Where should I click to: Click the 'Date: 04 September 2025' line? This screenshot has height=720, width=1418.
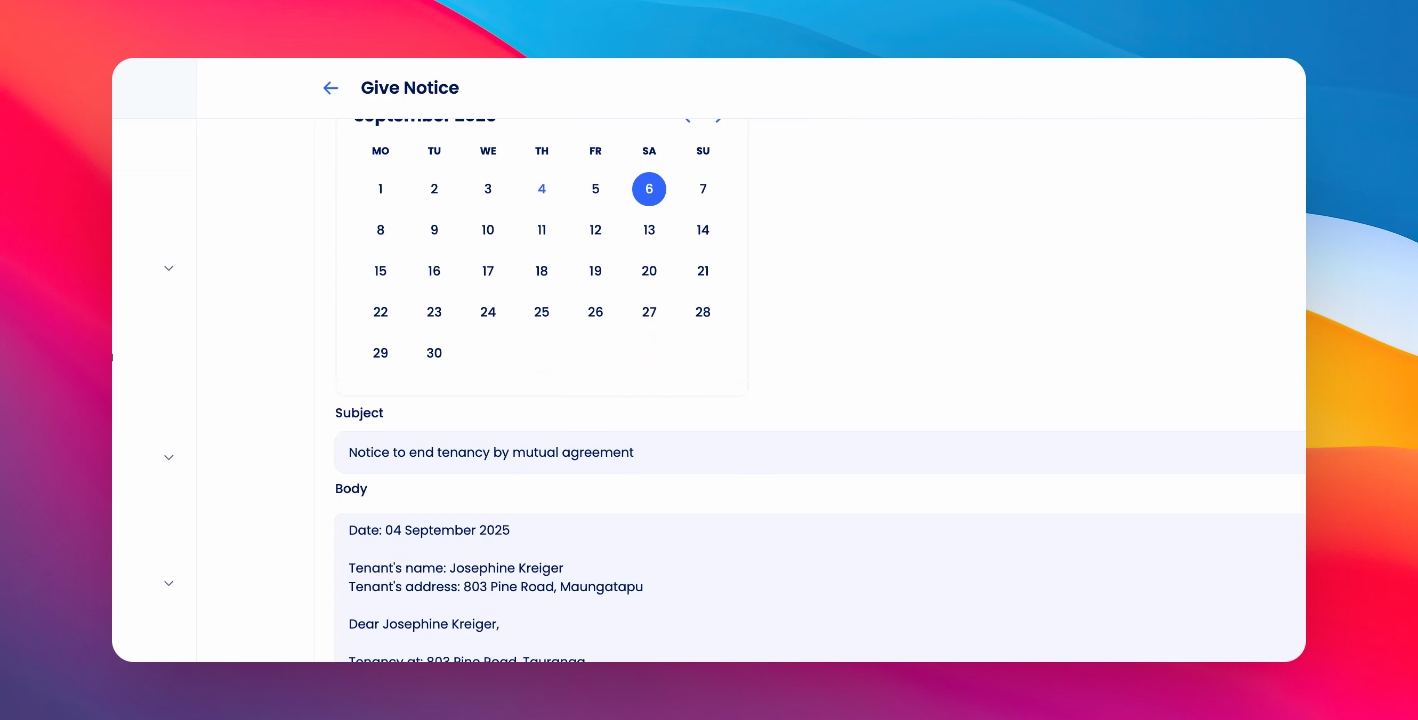[429, 530]
